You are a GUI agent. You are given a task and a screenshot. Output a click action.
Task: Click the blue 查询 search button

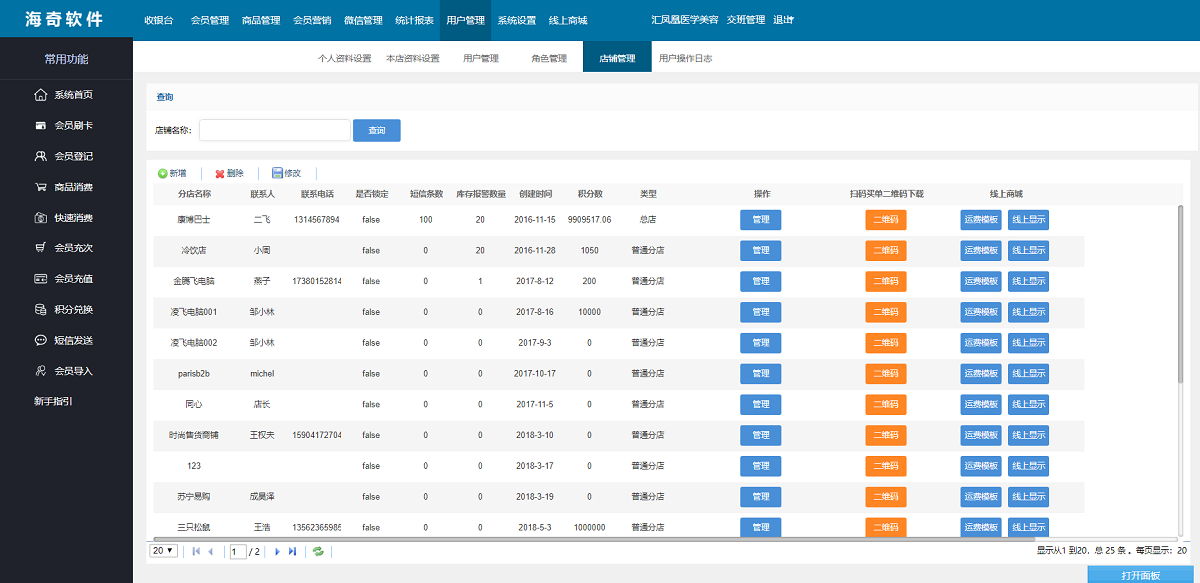point(377,130)
